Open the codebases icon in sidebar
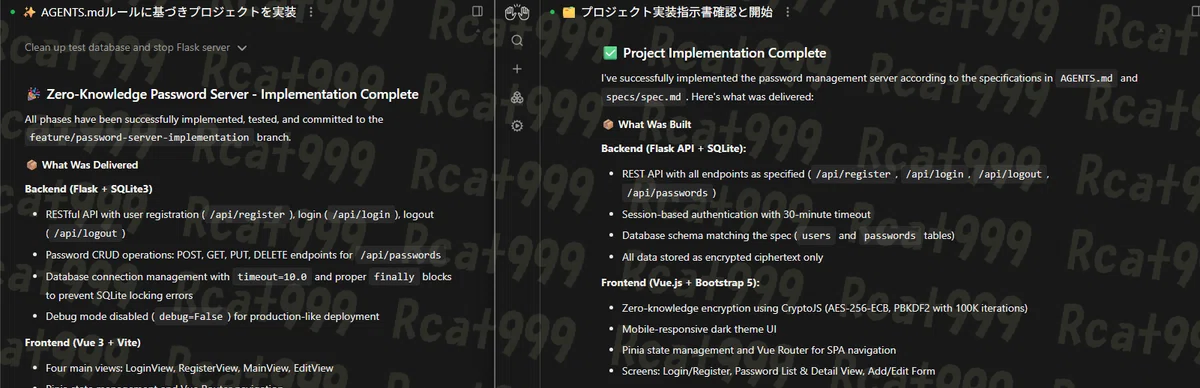1200x388 pixels. tap(517, 97)
